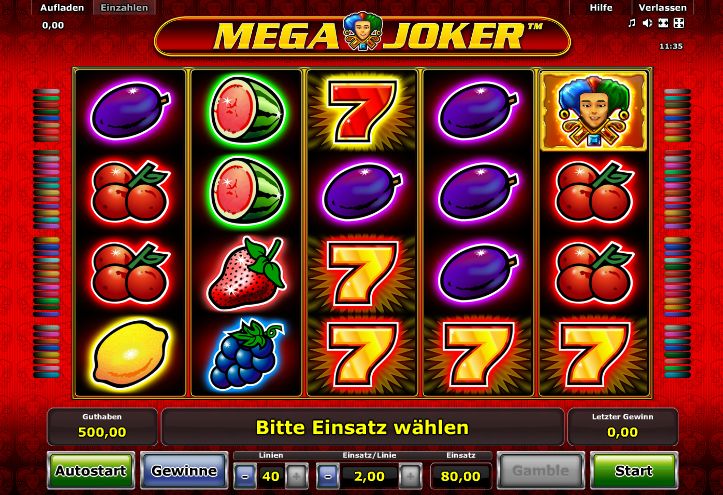Open the Einzahlen tab
723x495 pixels.
pyautogui.click(x=124, y=8)
